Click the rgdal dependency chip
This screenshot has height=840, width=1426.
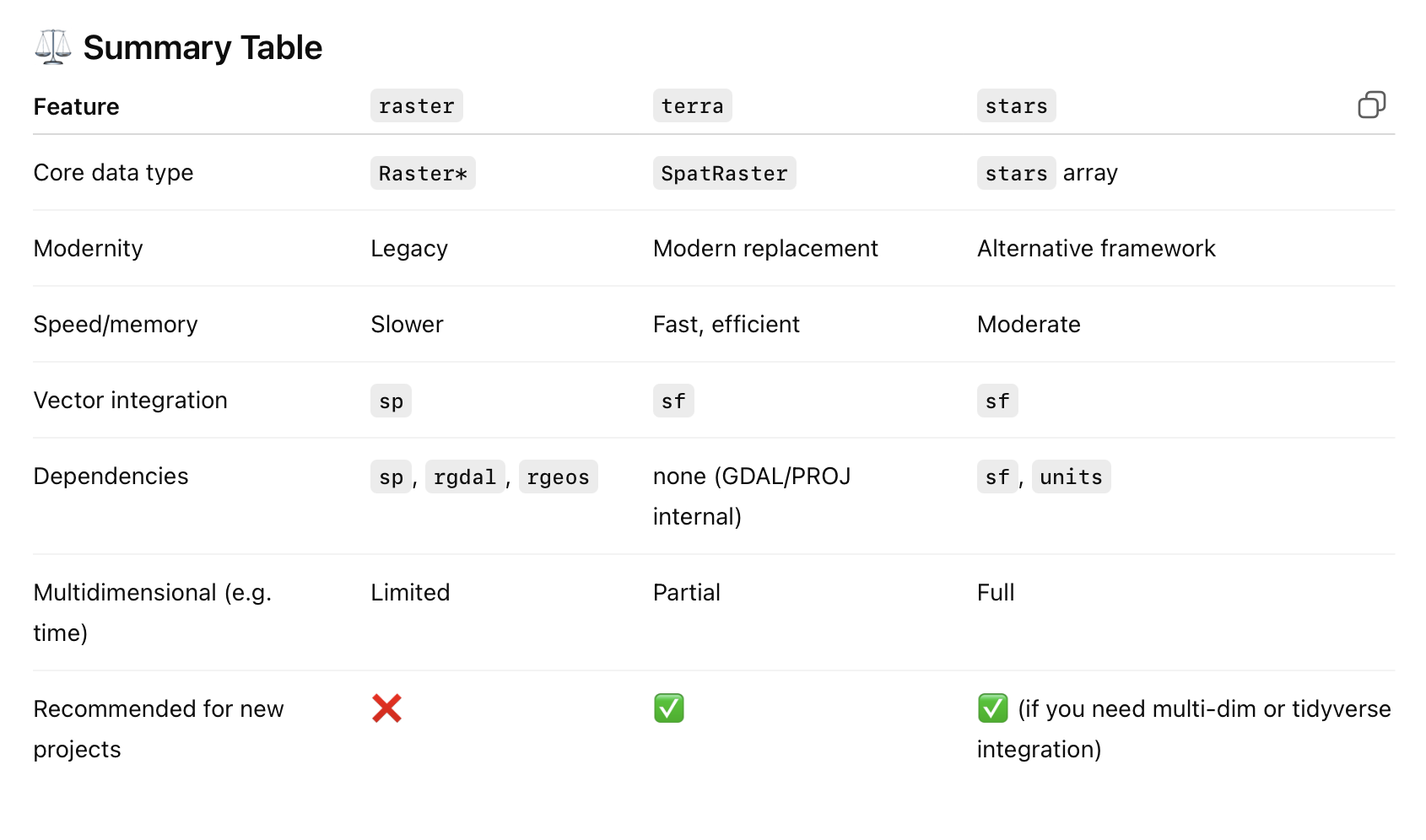(x=465, y=477)
